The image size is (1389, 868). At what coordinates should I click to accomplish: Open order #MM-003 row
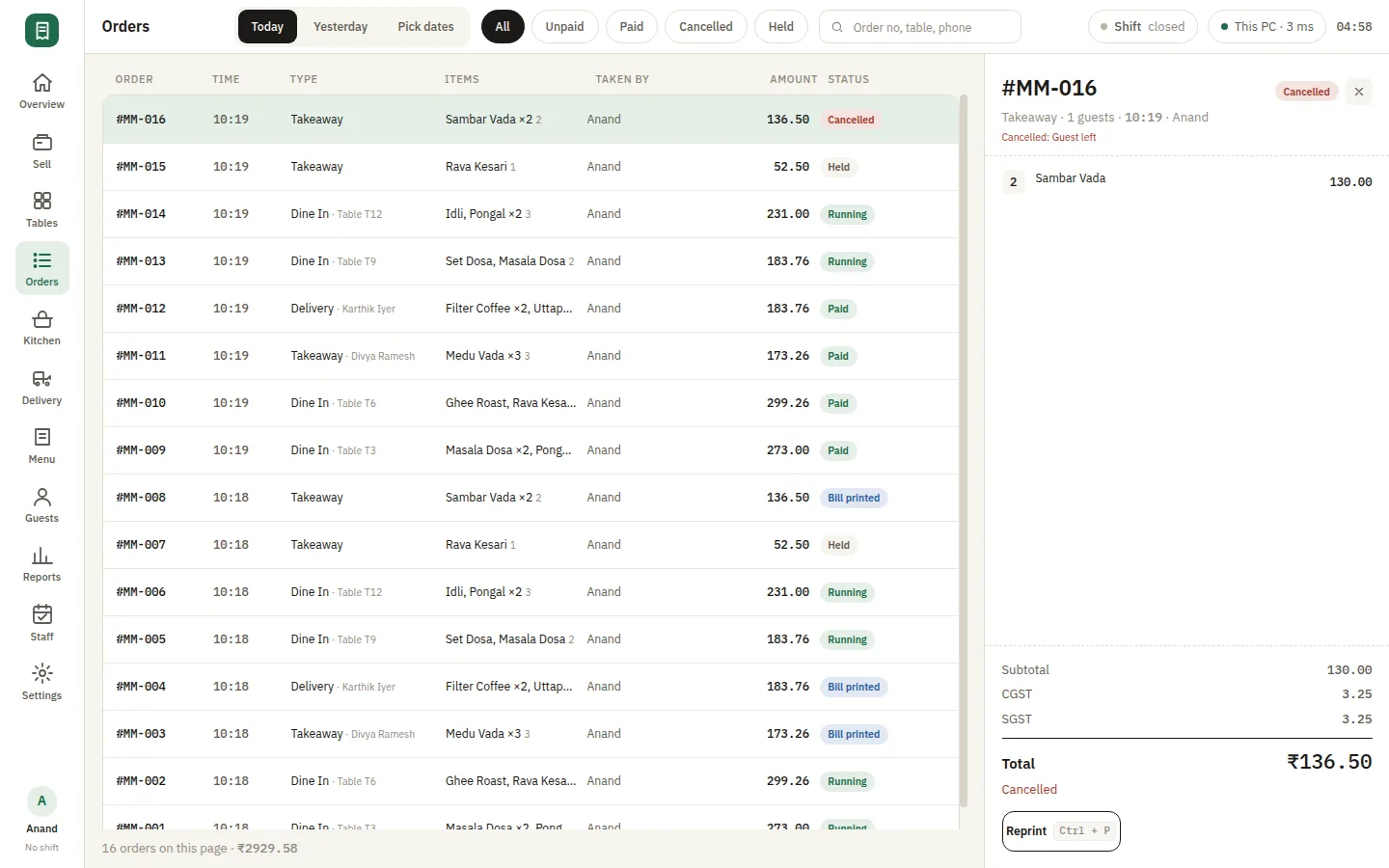click(531, 734)
